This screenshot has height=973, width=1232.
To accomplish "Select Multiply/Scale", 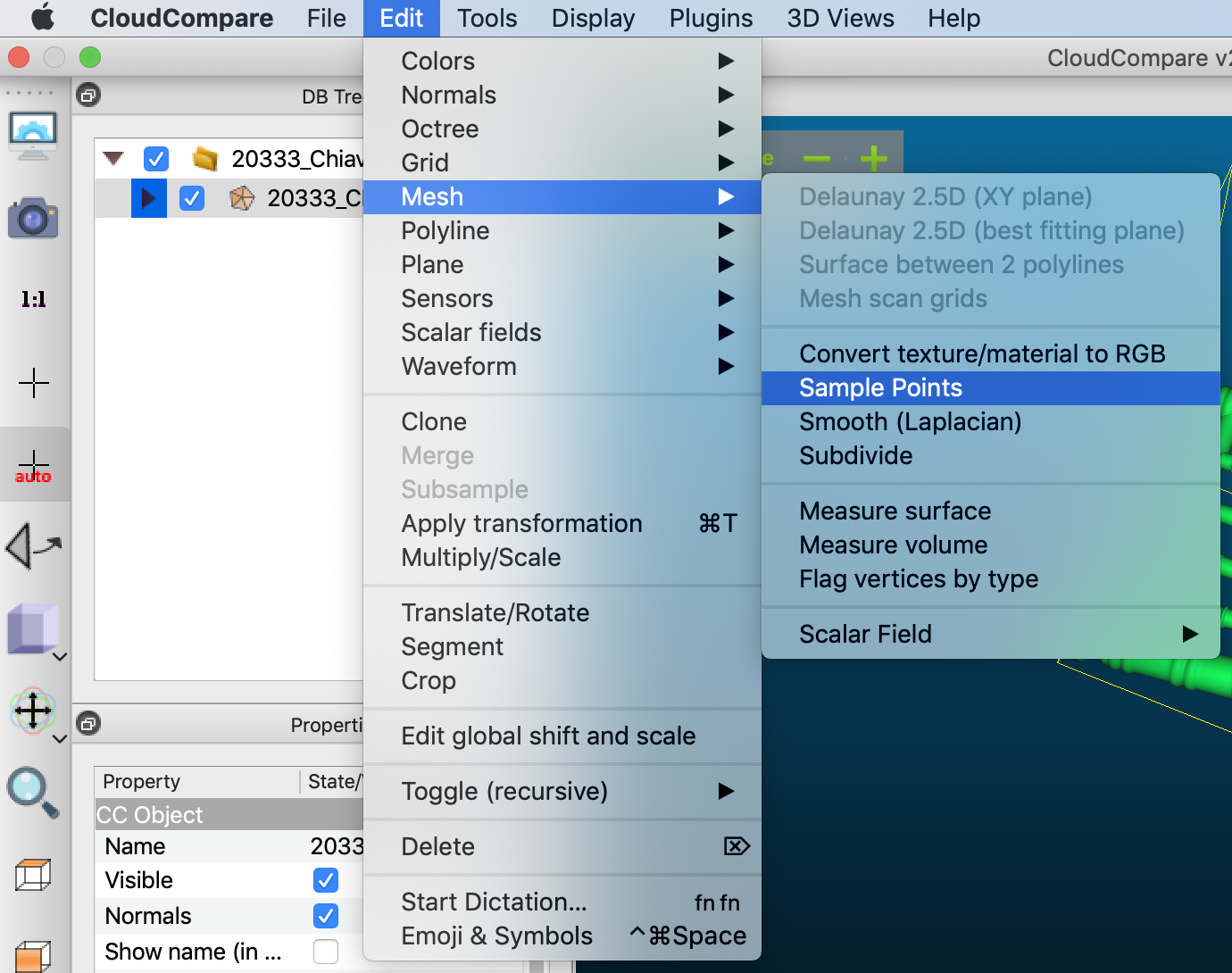I will click(x=562, y=557).
